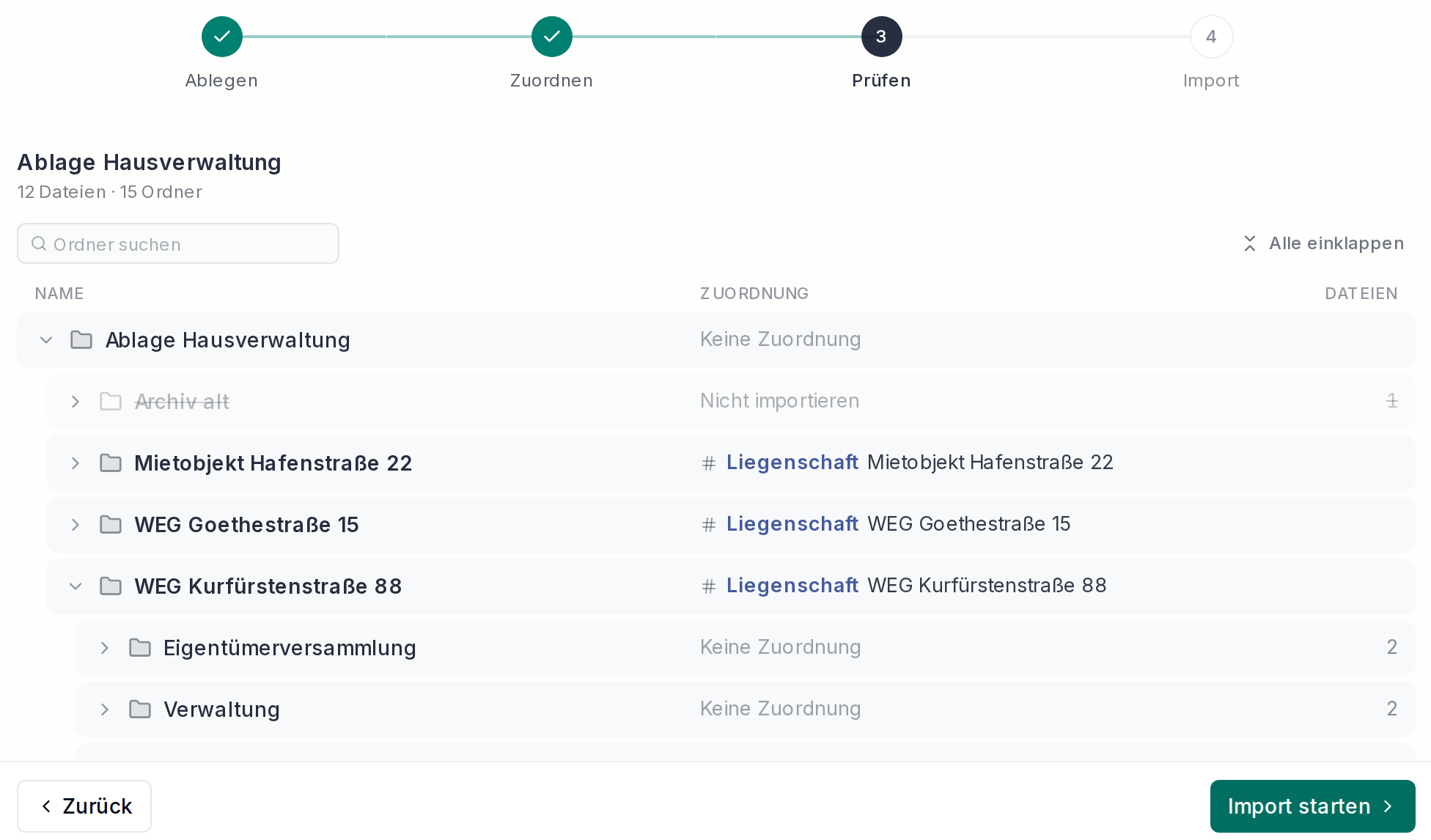Click the Zuordnen step checkmark circle

pos(551,37)
